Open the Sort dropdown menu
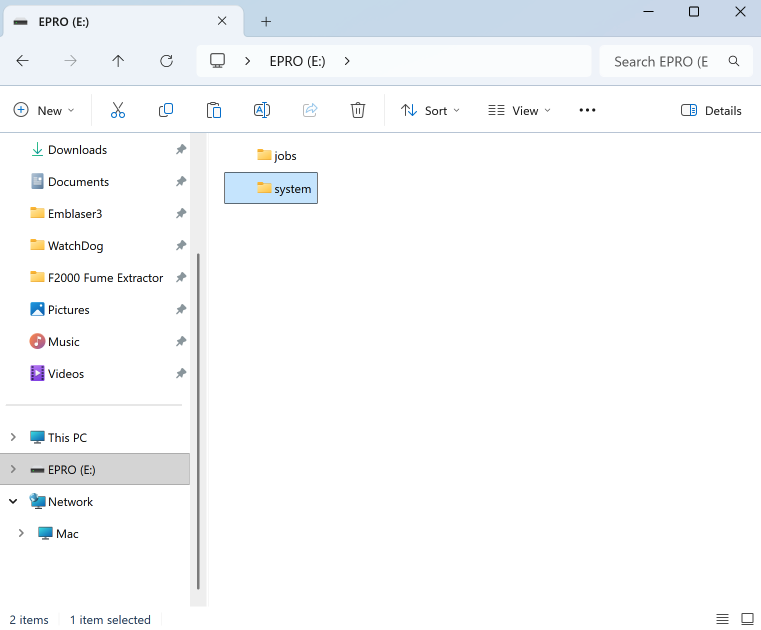 pyautogui.click(x=430, y=111)
